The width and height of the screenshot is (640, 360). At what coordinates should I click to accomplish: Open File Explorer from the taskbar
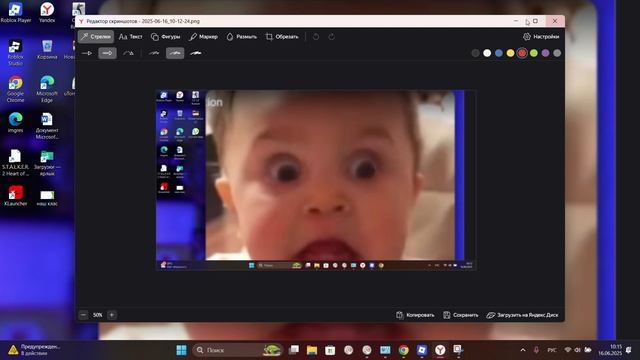tap(312, 350)
